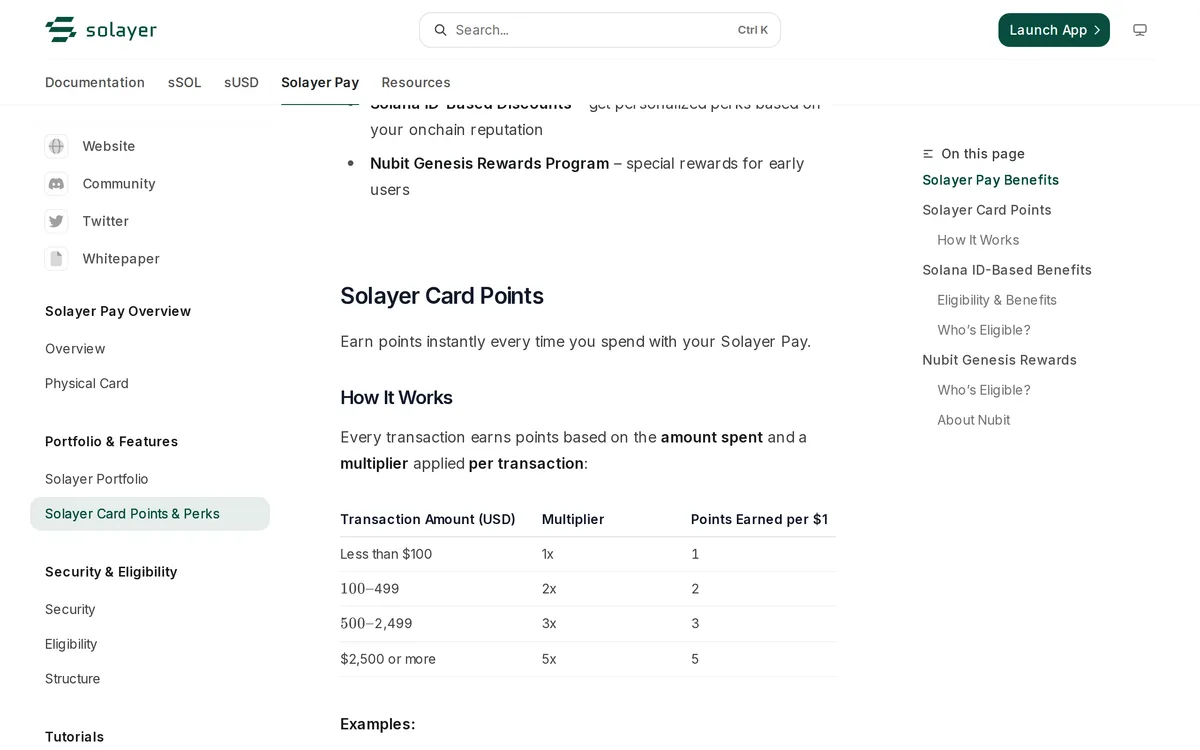This screenshot has height=750, width=1200.
Task: Jump to Nubit Genesis Rewards section
Action: point(1000,360)
